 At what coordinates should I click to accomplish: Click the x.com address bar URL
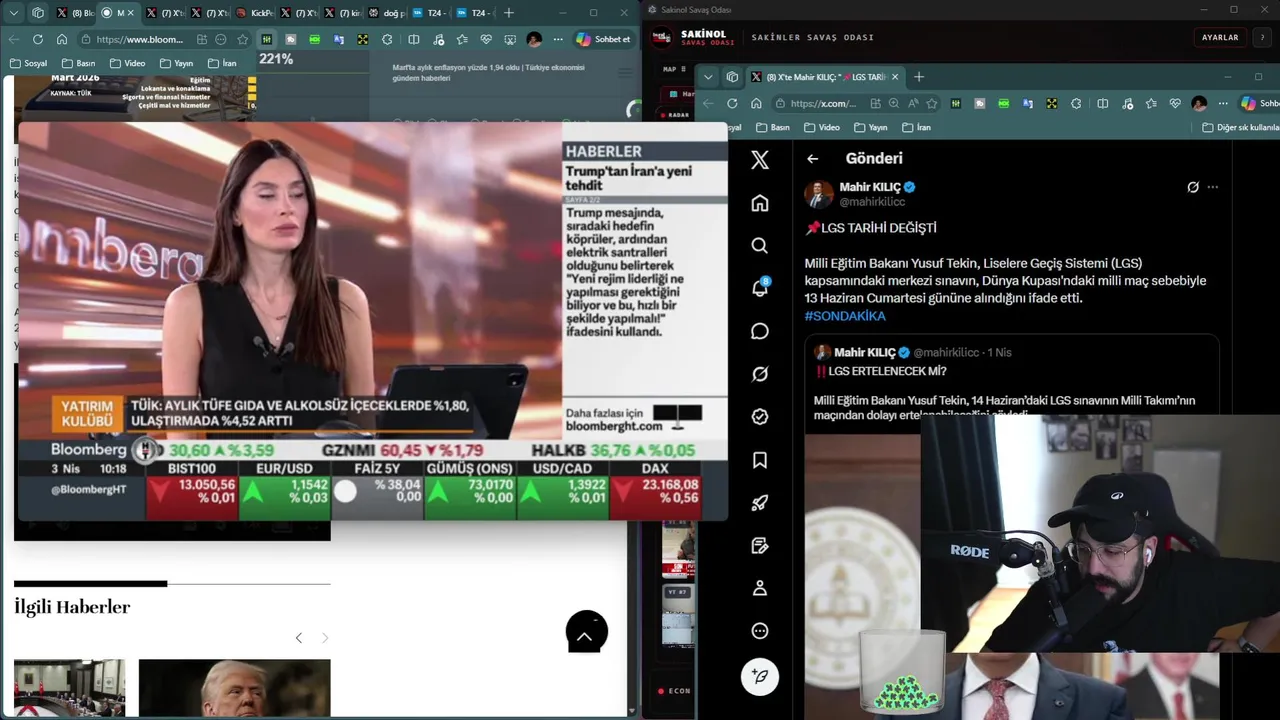(823, 103)
